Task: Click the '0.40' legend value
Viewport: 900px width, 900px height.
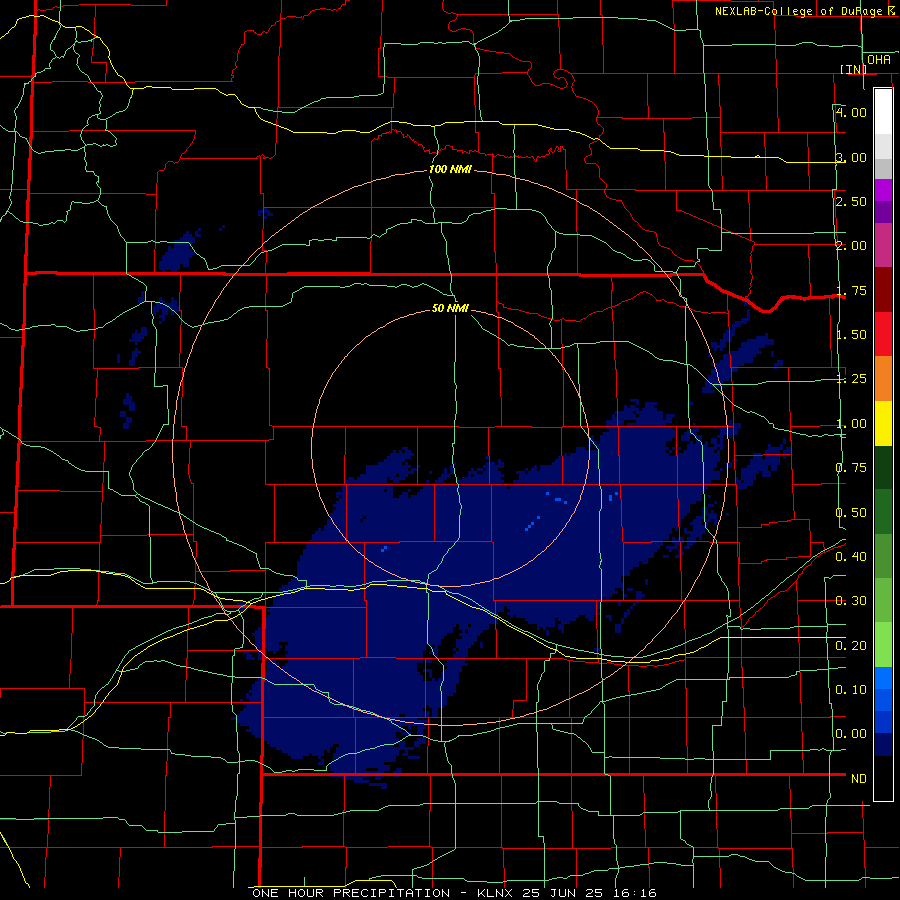Action: click(x=851, y=557)
